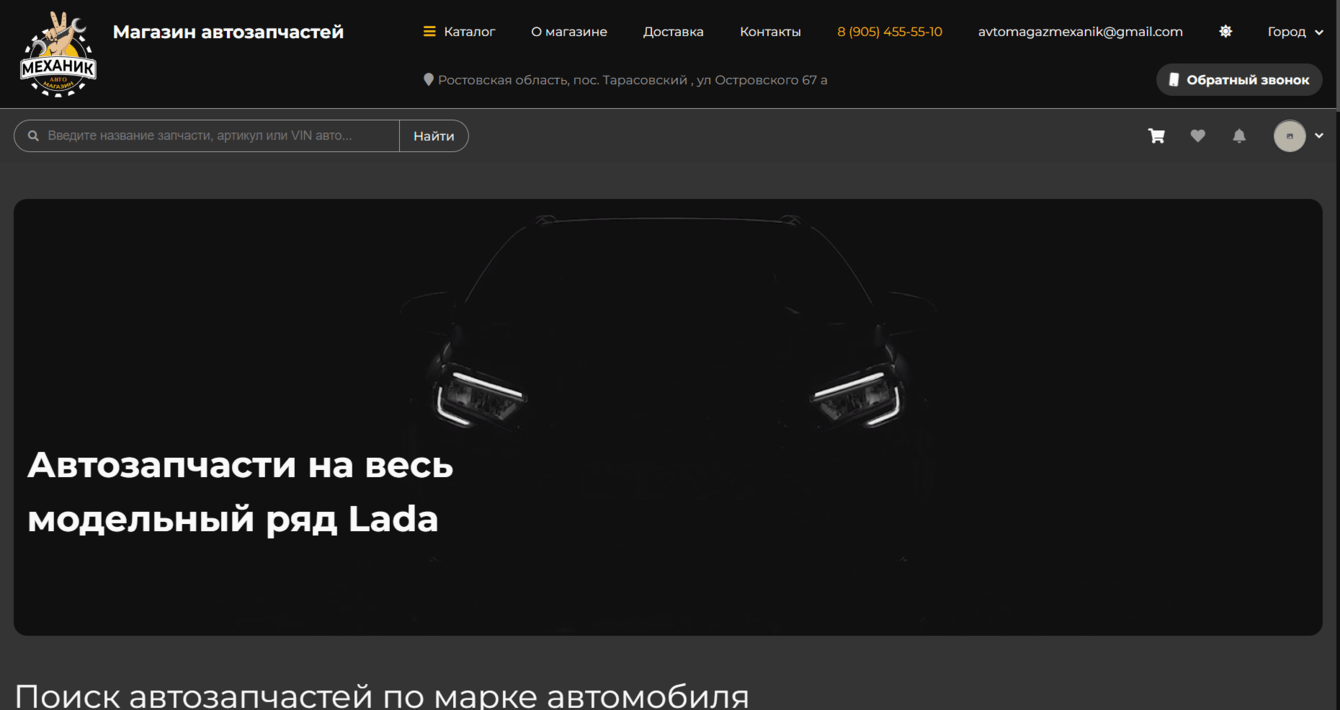Click the Найти search button
Image resolution: width=1340 pixels, height=710 pixels.
coord(434,136)
